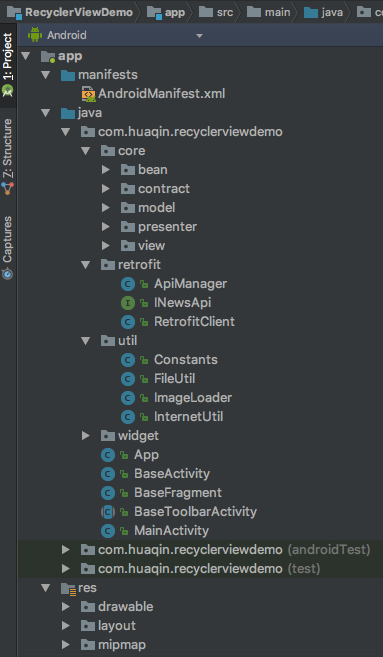Expand the widget package

86,436
